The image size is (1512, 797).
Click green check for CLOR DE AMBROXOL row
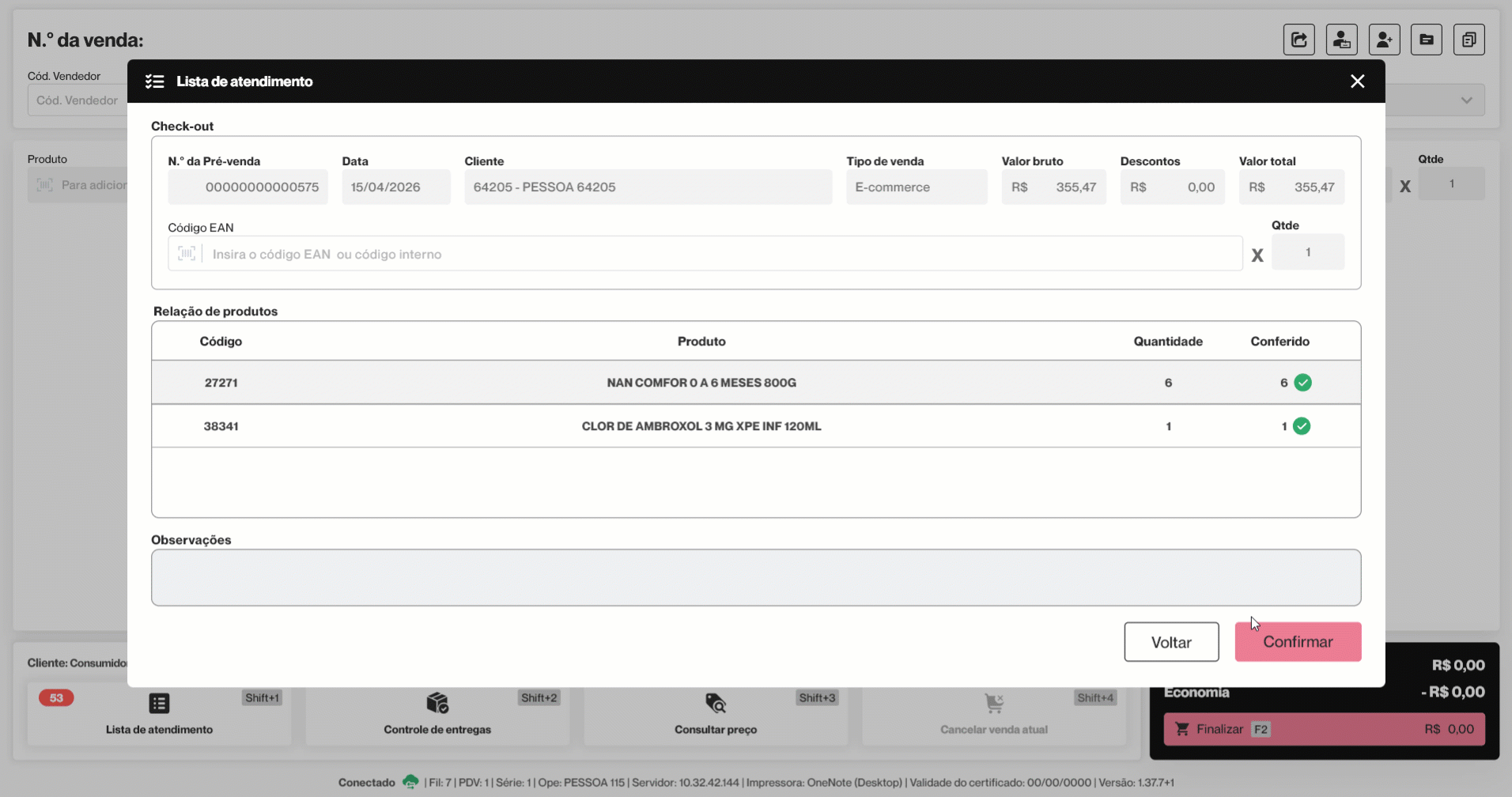(x=1302, y=426)
